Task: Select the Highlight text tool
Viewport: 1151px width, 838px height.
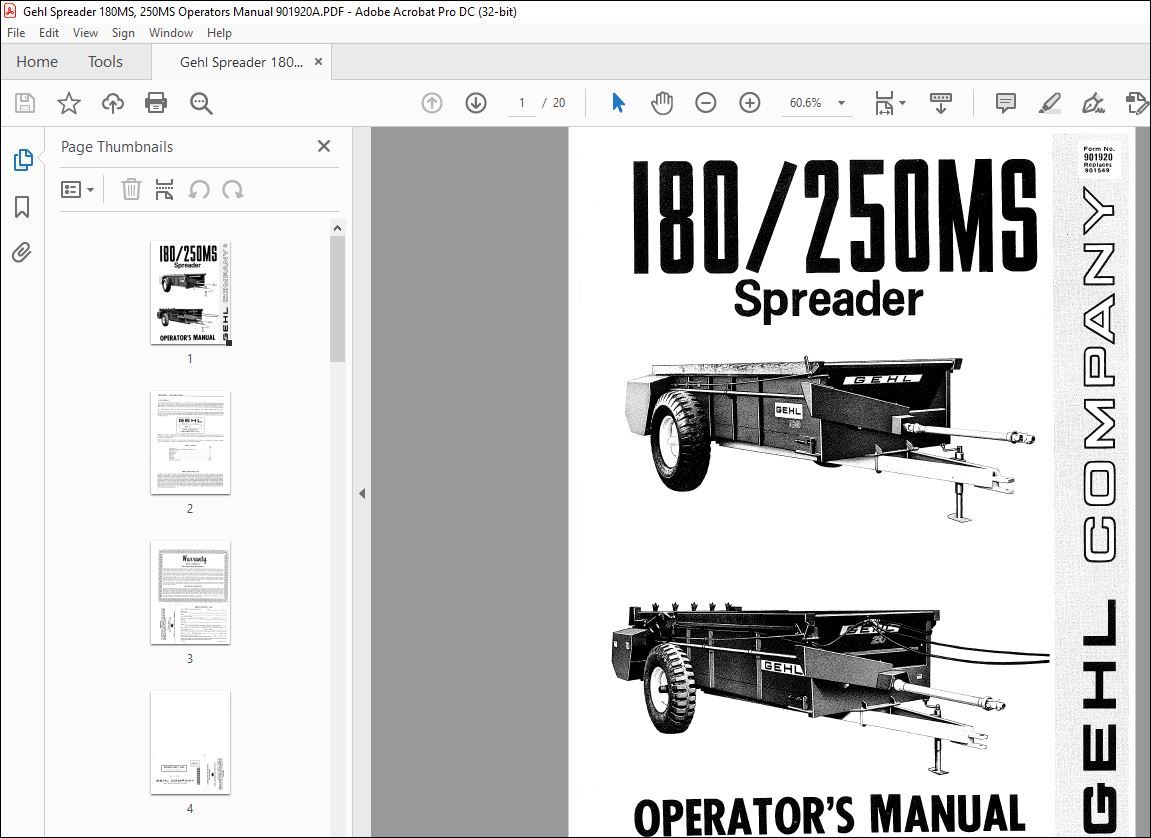Action: (x=1050, y=102)
